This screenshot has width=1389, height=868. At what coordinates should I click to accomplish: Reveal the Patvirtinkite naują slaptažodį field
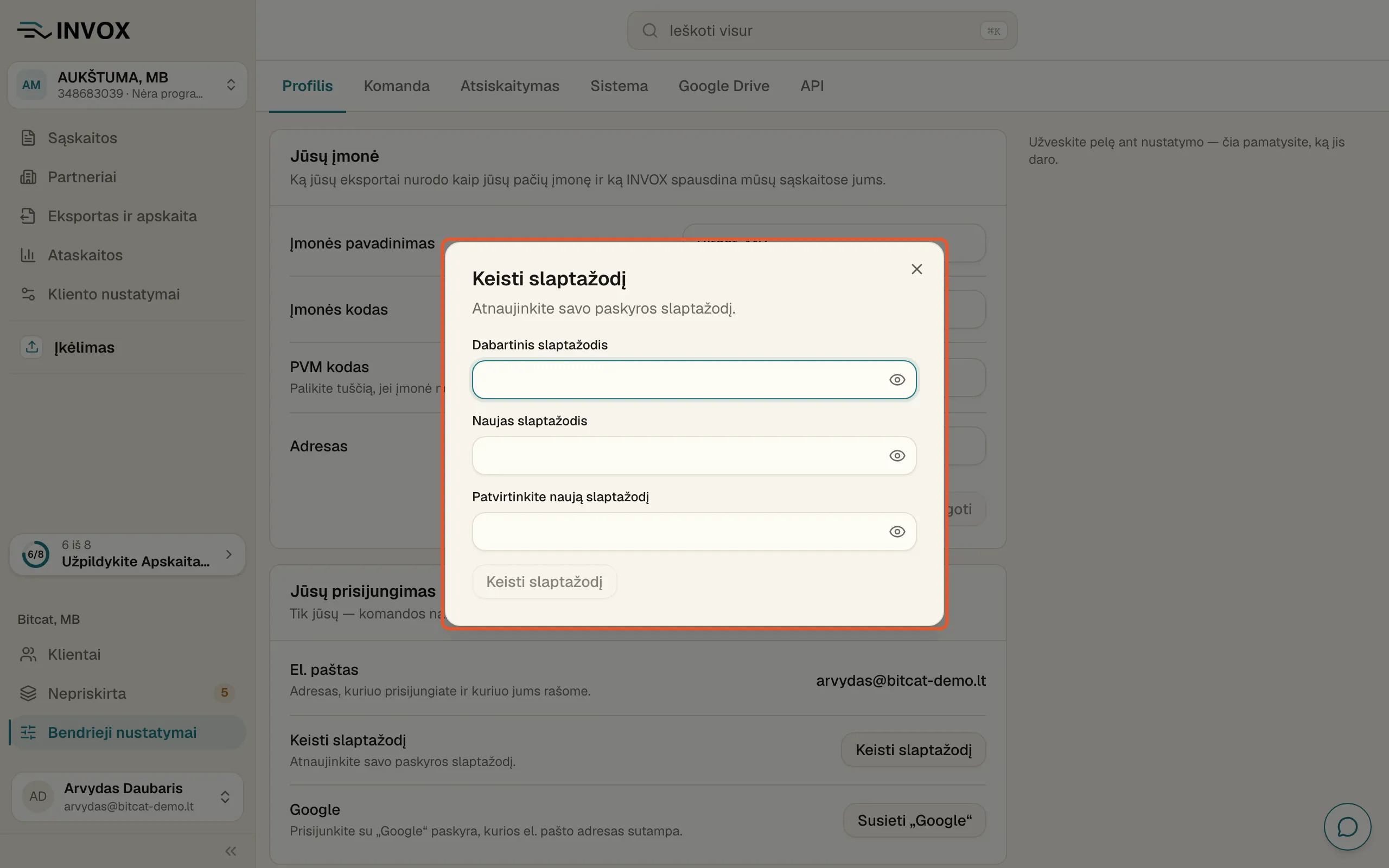(x=897, y=532)
